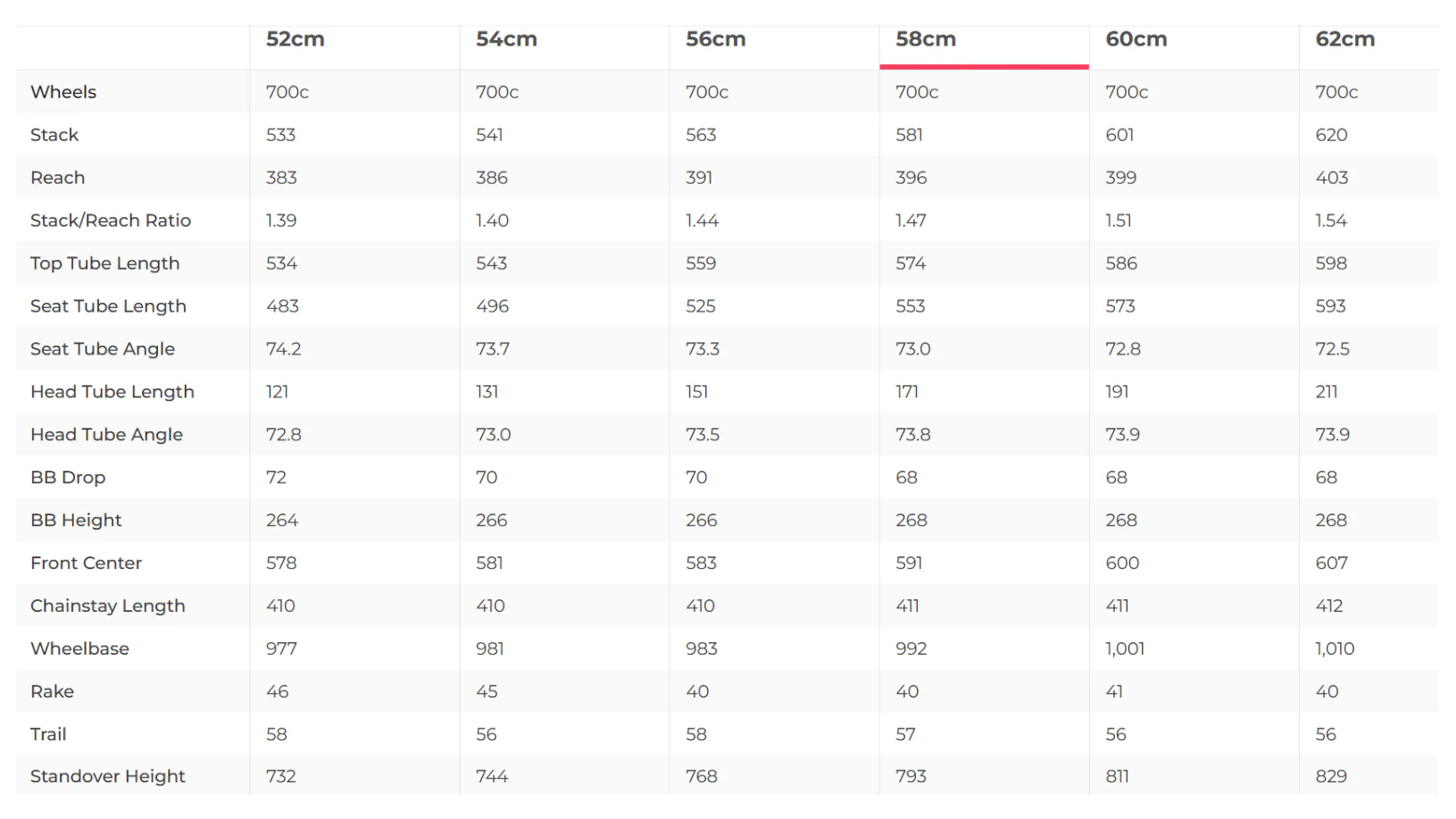Click the Standover Height row label
This screenshot has height=819, width=1456.
coord(108,777)
